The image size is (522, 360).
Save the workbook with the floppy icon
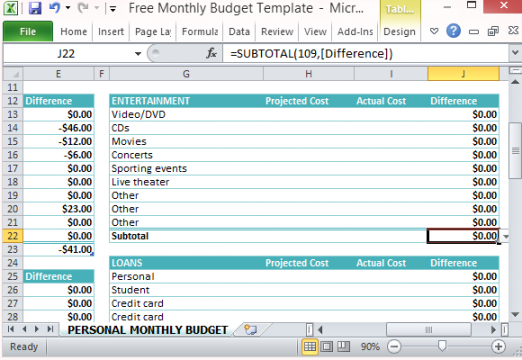click(35, 8)
